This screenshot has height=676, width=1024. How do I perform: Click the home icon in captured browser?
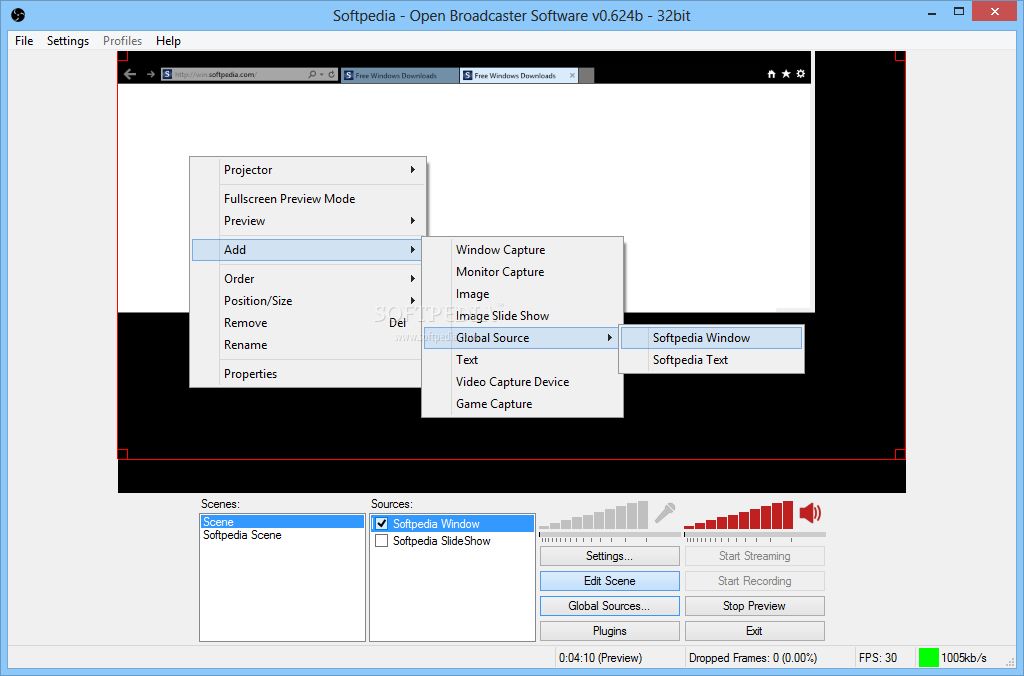771,74
